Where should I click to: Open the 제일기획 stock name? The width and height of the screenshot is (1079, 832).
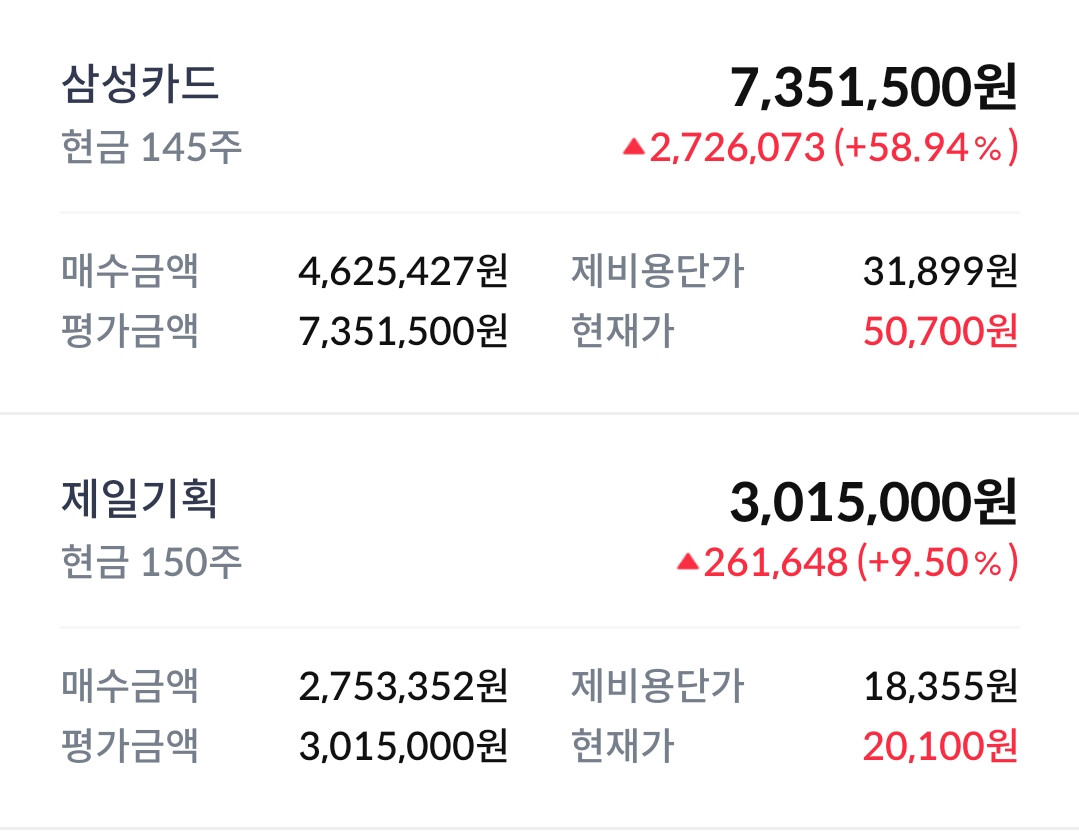[x=140, y=499]
